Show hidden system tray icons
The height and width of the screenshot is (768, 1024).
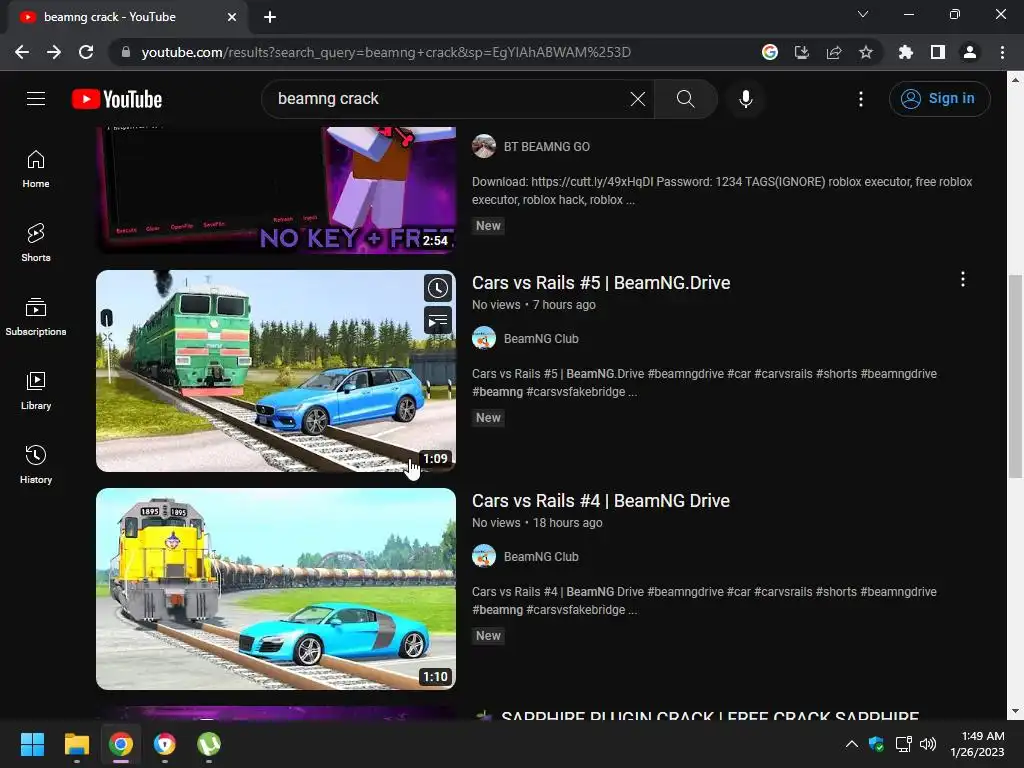852,744
